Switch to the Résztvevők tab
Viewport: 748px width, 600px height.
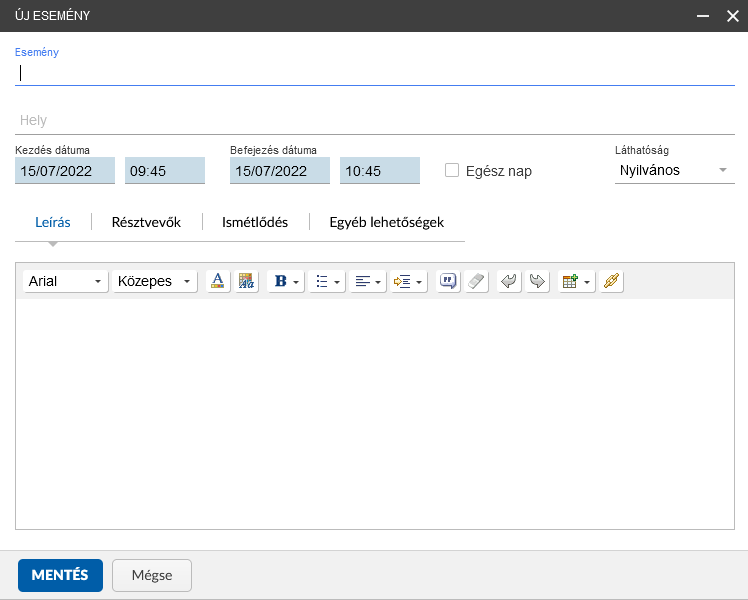click(146, 222)
